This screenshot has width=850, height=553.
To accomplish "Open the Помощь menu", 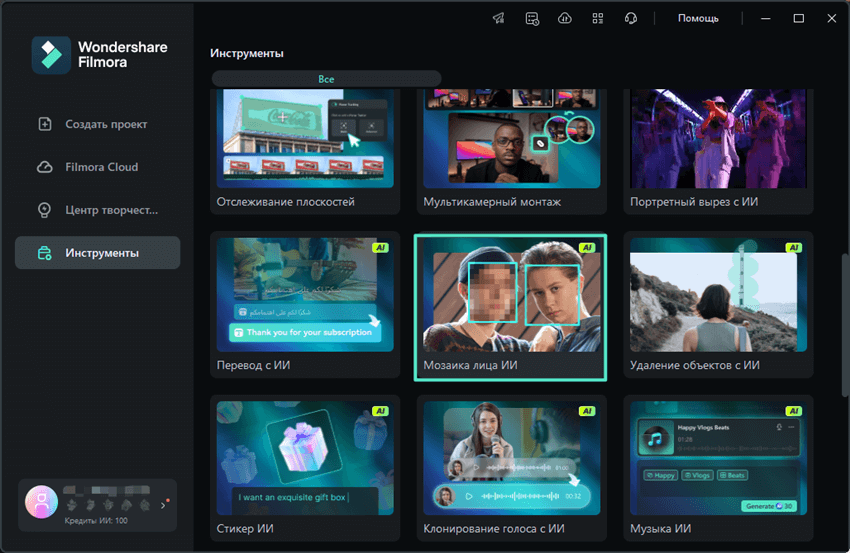I will (x=698, y=18).
